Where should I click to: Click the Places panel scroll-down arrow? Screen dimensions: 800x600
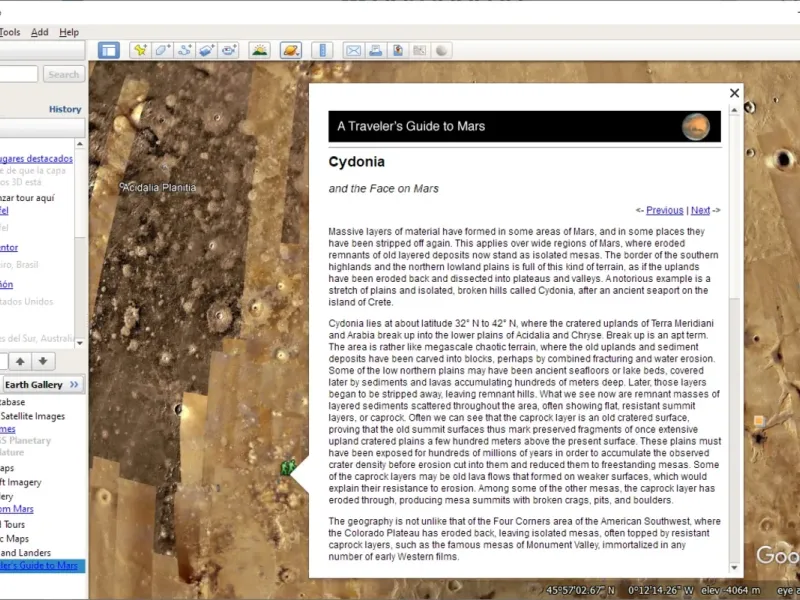pyautogui.click(x=80, y=342)
